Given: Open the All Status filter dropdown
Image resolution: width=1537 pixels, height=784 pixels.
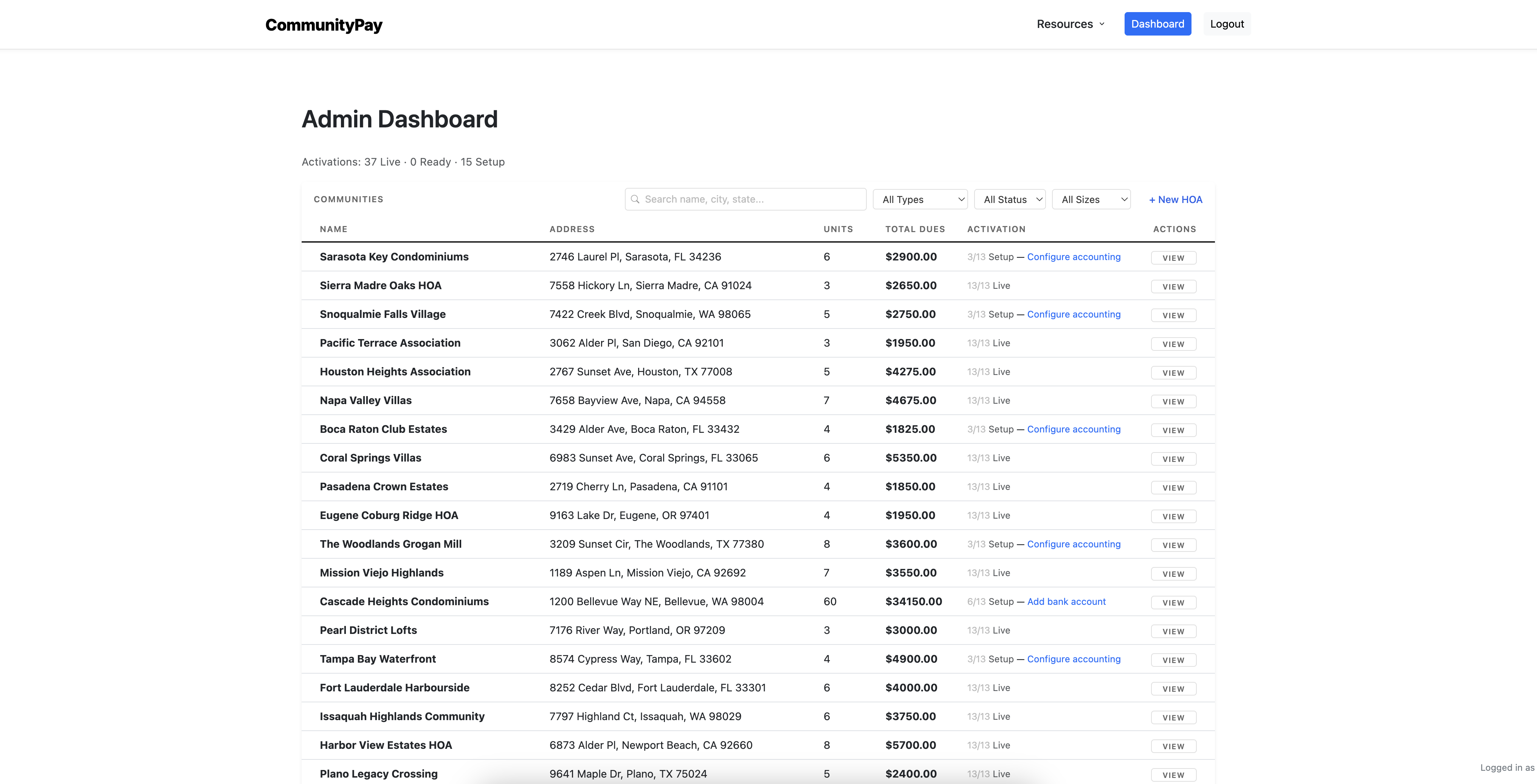Looking at the screenshot, I should pos(1010,199).
